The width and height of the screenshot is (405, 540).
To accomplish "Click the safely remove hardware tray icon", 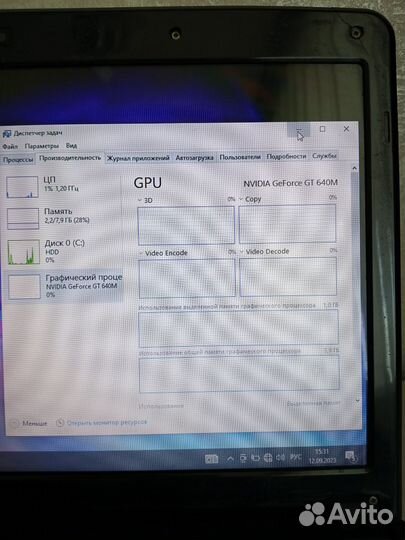I will click(x=243, y=458).
